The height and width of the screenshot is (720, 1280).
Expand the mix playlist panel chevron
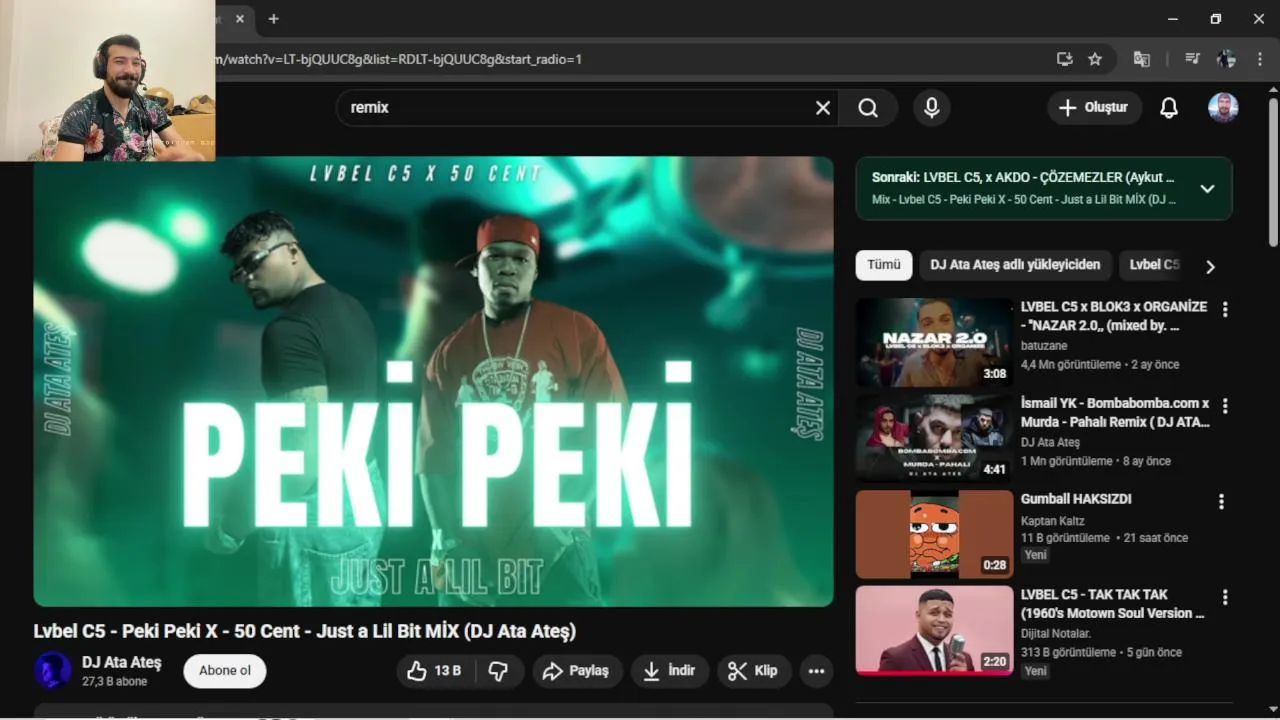coord(1207,188)
